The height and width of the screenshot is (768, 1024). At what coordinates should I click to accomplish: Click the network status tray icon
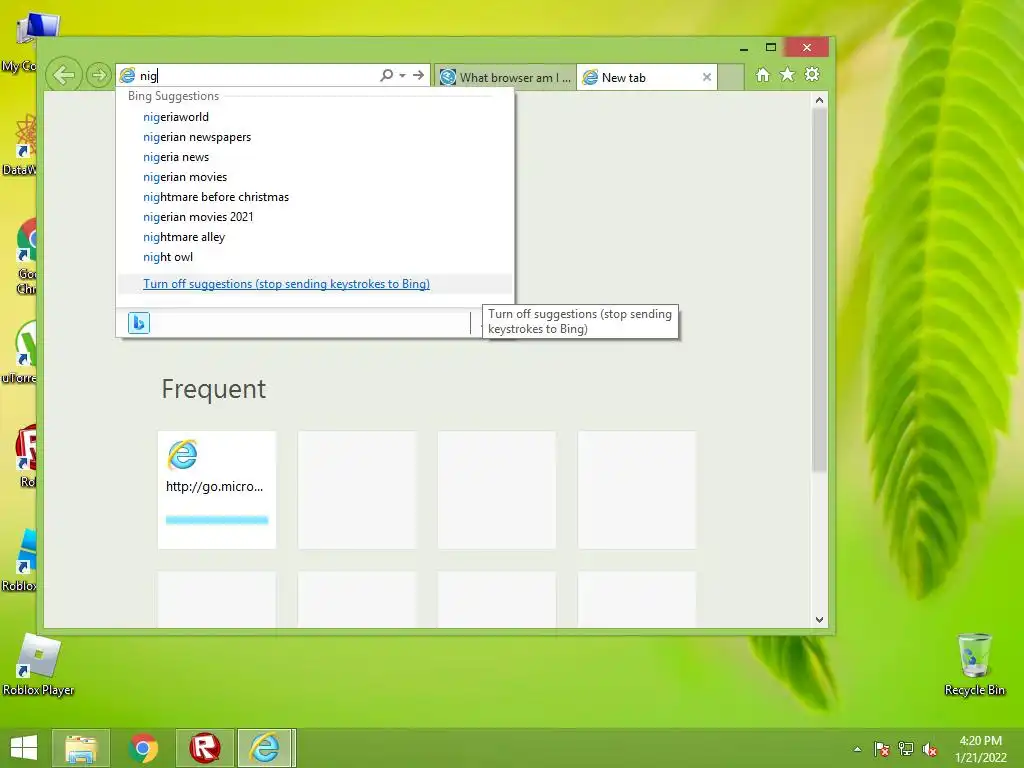[906, 749]
